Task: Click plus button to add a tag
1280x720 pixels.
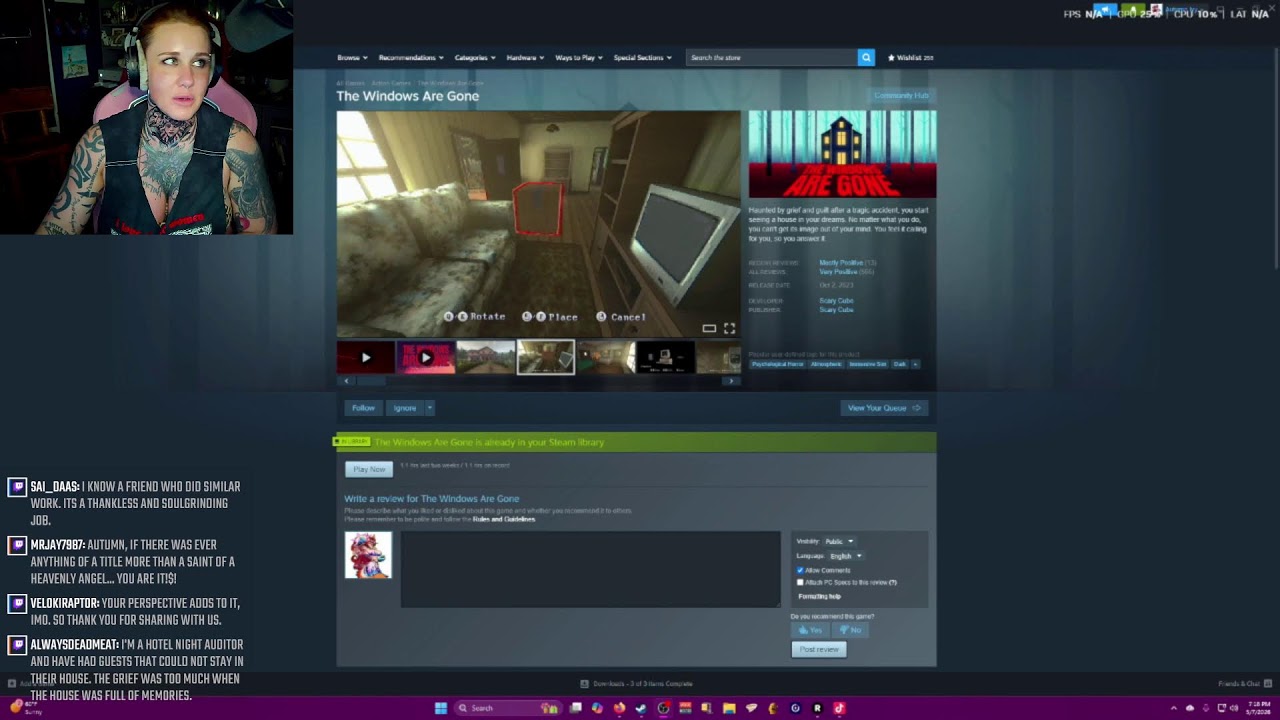Action: pos(914,364)
